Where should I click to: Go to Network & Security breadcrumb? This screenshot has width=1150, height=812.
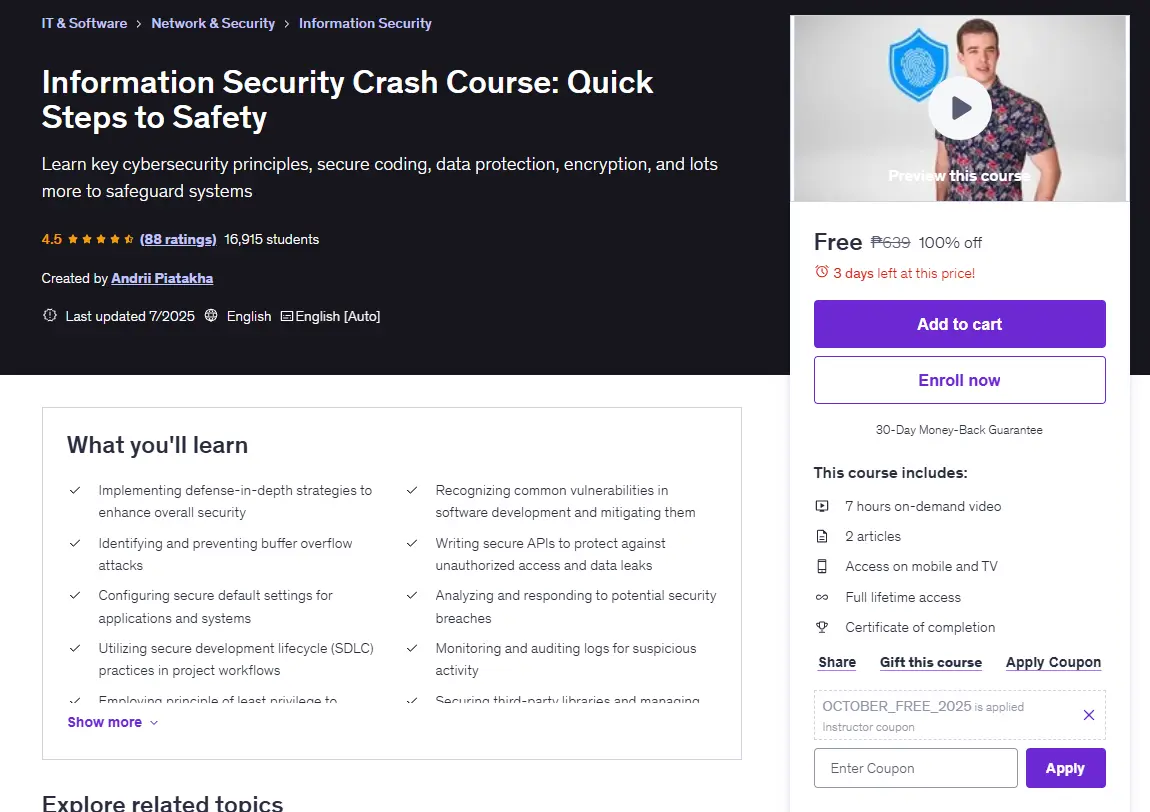[213, 23]
